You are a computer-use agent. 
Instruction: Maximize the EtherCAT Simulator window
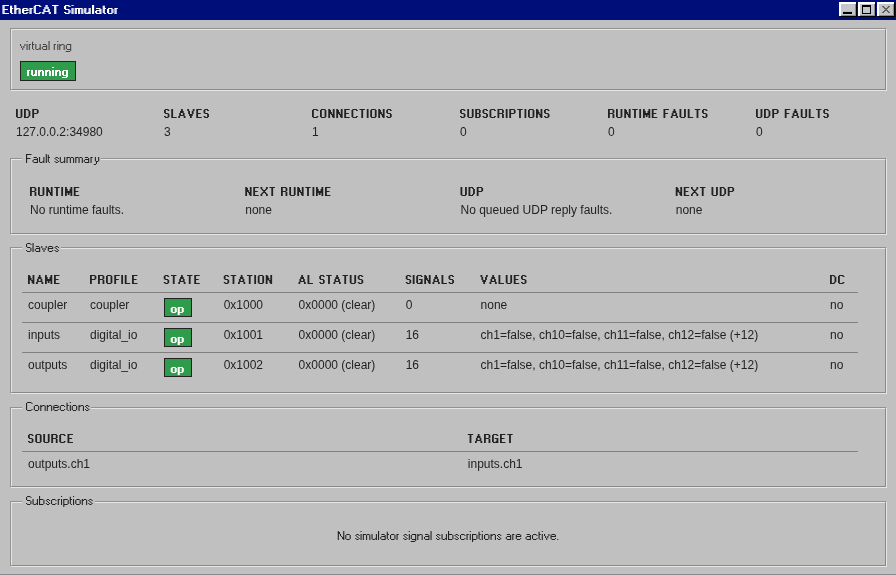[865, 9]
